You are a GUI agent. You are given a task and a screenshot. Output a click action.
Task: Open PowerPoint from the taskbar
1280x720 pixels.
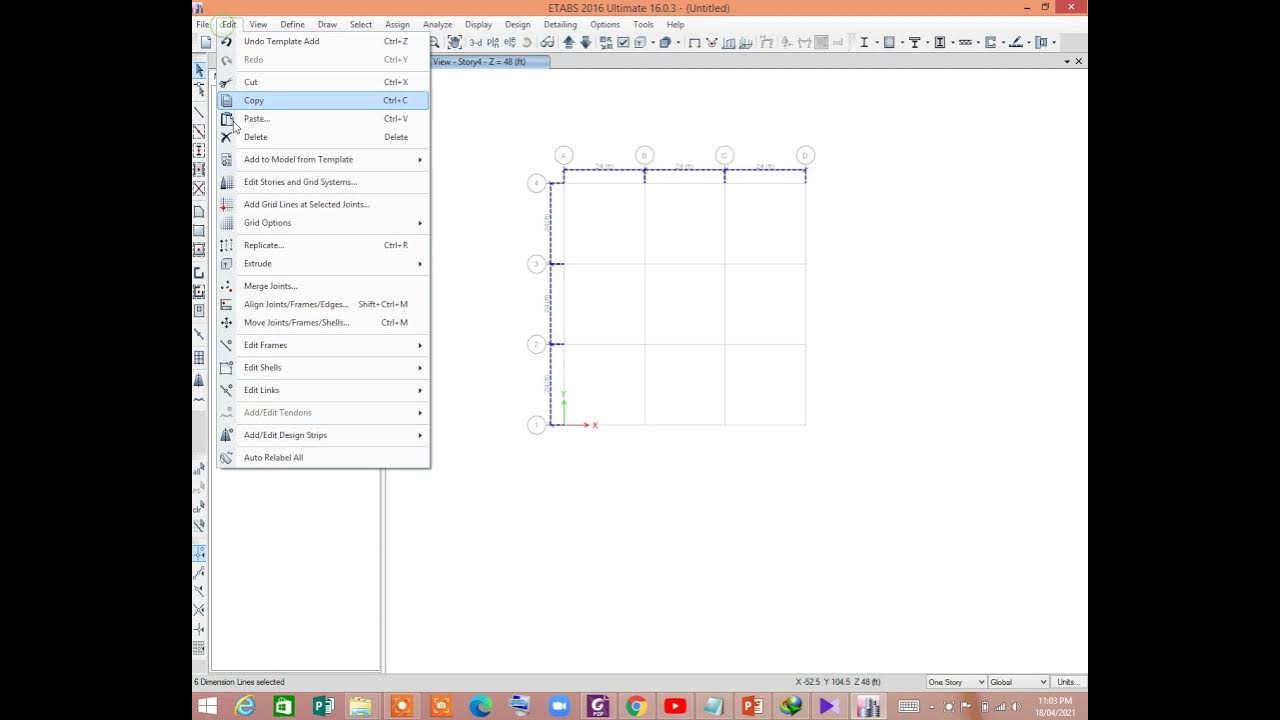coord(752,706)
